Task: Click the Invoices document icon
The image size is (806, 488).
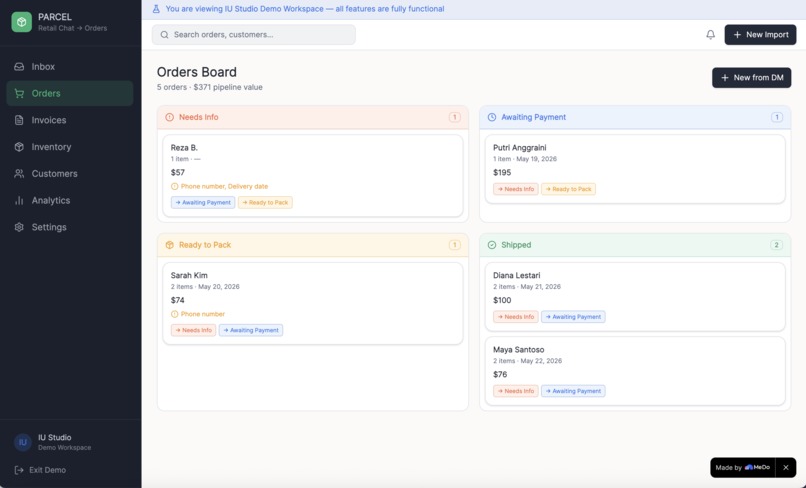Action: [19, 120]
